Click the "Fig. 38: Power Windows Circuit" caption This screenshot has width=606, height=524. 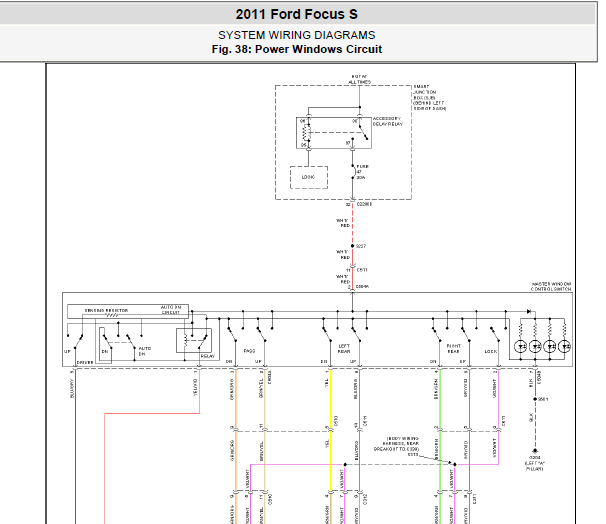click(296, 49)
